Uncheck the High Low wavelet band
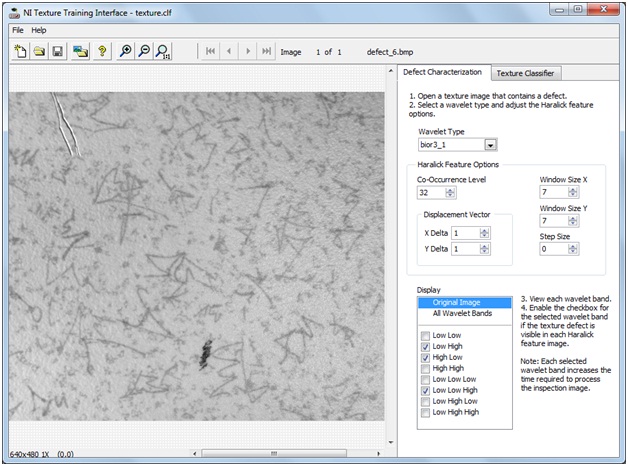This screenshot has width=628, height=466. click(x=426, y=357)
